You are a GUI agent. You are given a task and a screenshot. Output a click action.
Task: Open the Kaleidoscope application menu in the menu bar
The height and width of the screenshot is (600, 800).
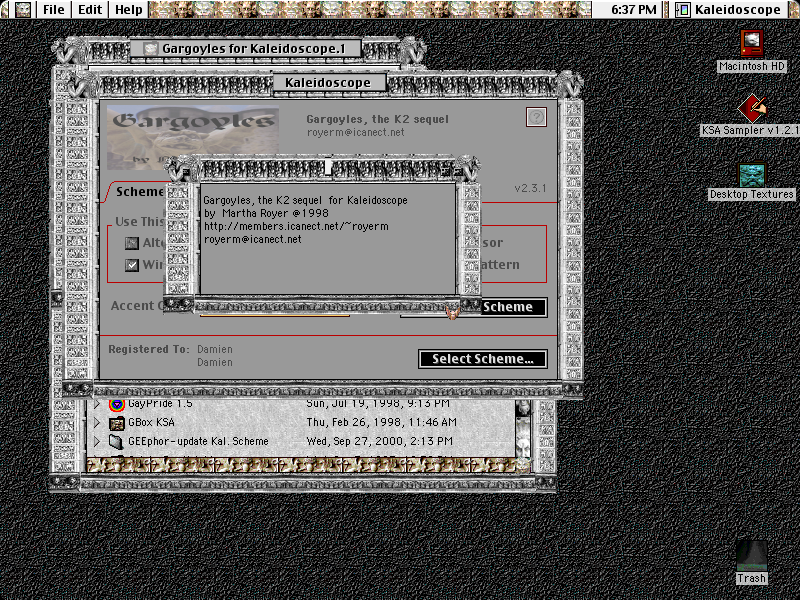(x=730, y=9)
